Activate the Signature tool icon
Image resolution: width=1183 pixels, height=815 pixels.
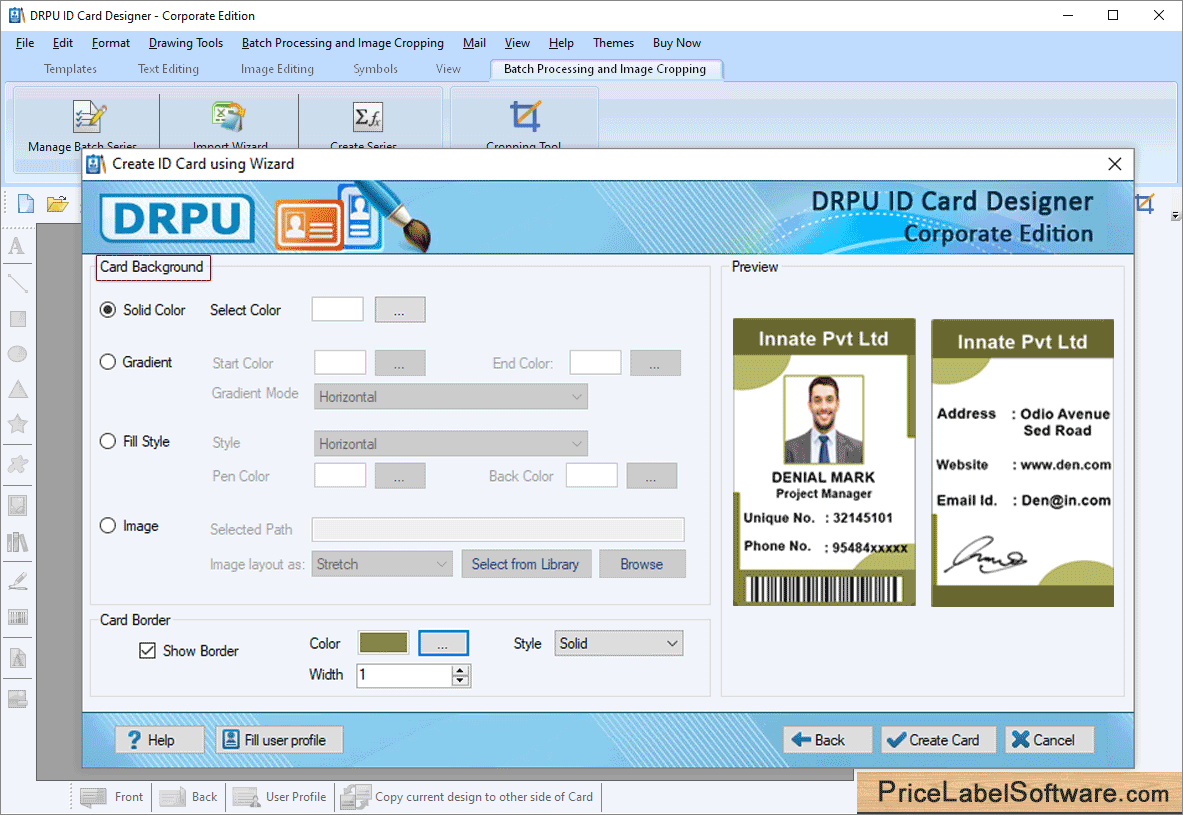[x=17, y=580]
